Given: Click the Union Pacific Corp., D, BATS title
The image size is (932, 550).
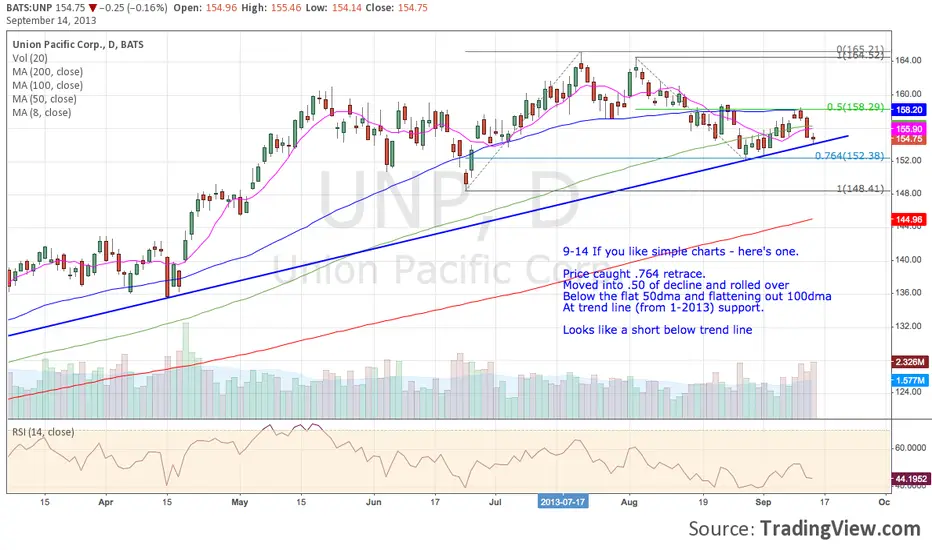Looking at the screenshot, I should [78, 44].
